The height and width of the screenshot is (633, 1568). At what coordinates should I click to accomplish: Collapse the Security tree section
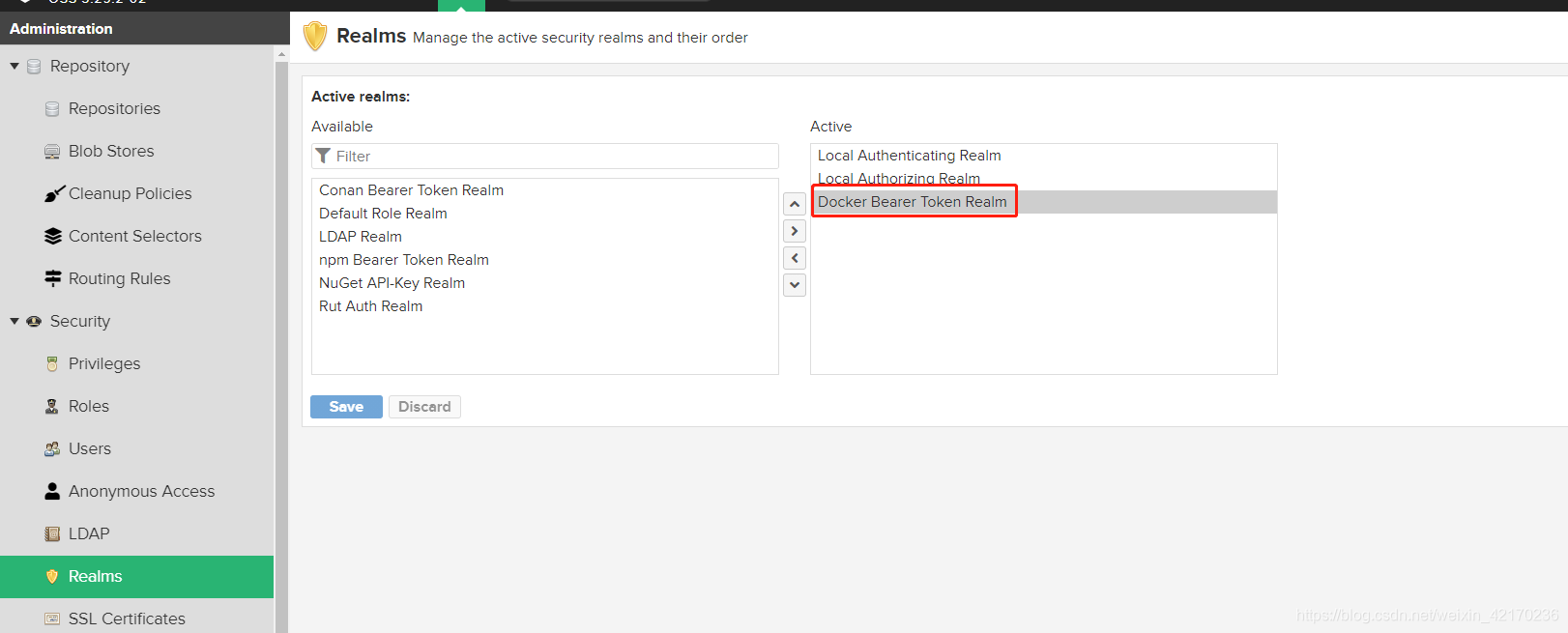click(15, 321)
